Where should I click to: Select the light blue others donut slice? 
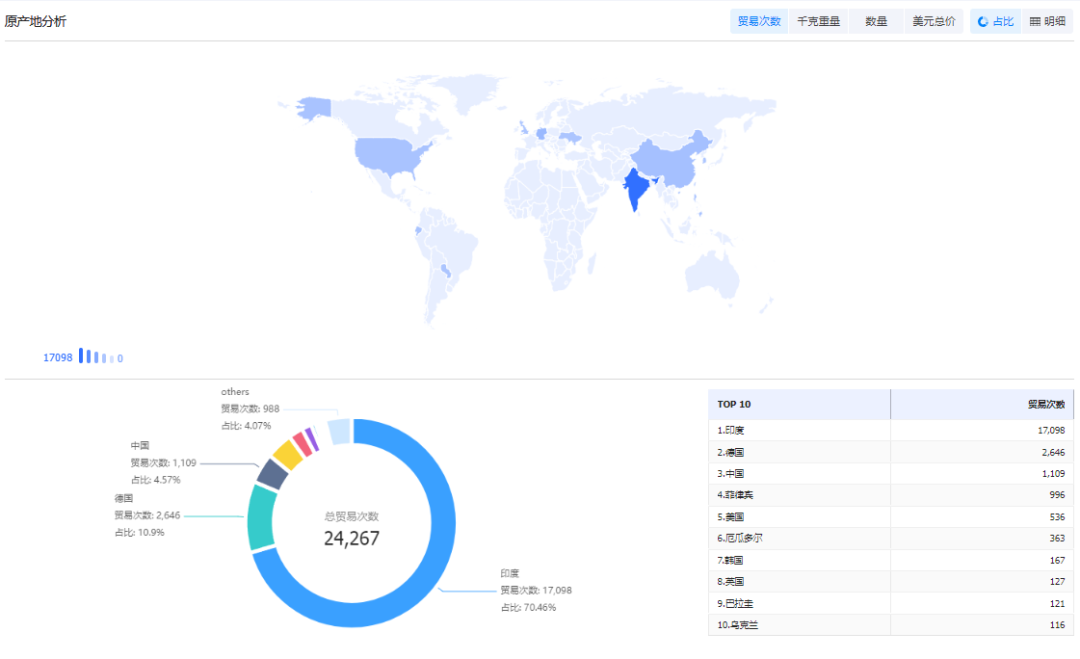pos(339,431)
